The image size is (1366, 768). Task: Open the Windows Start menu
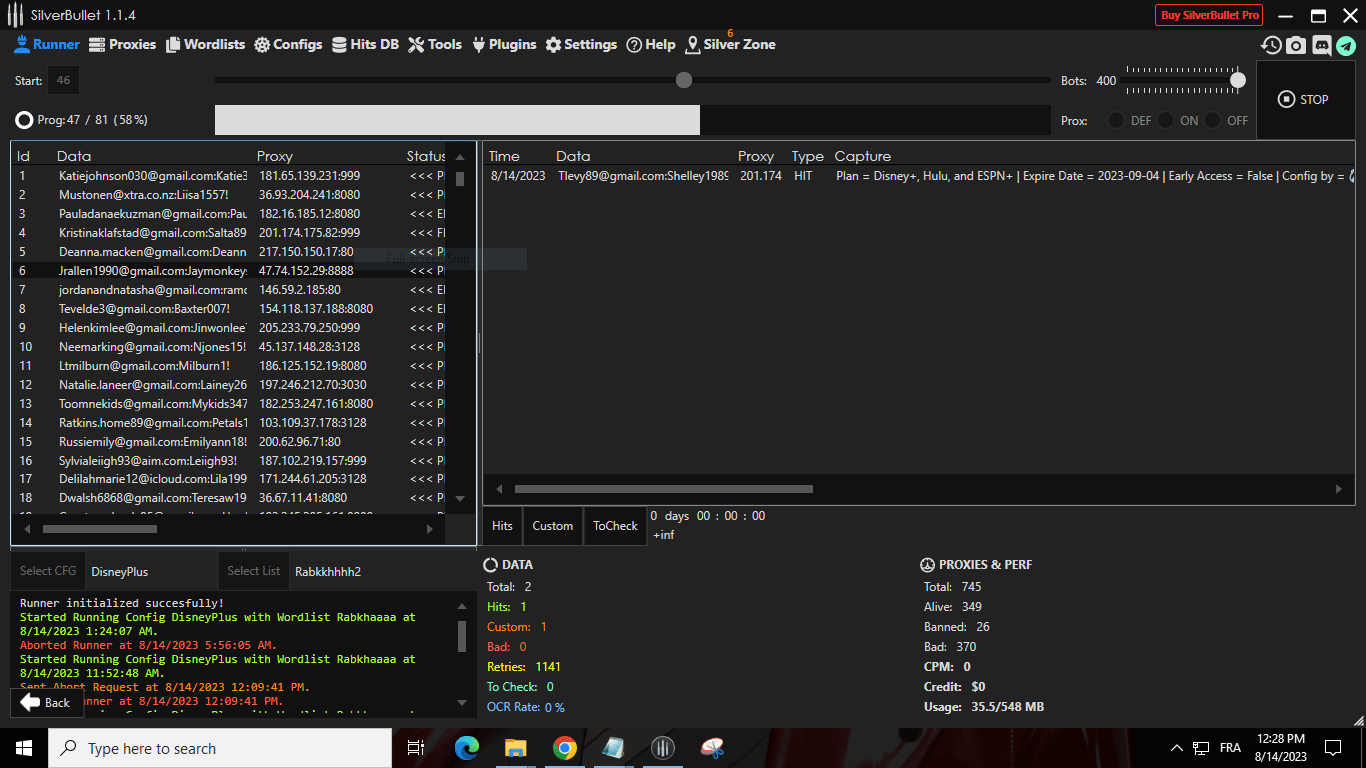[24, 748]
